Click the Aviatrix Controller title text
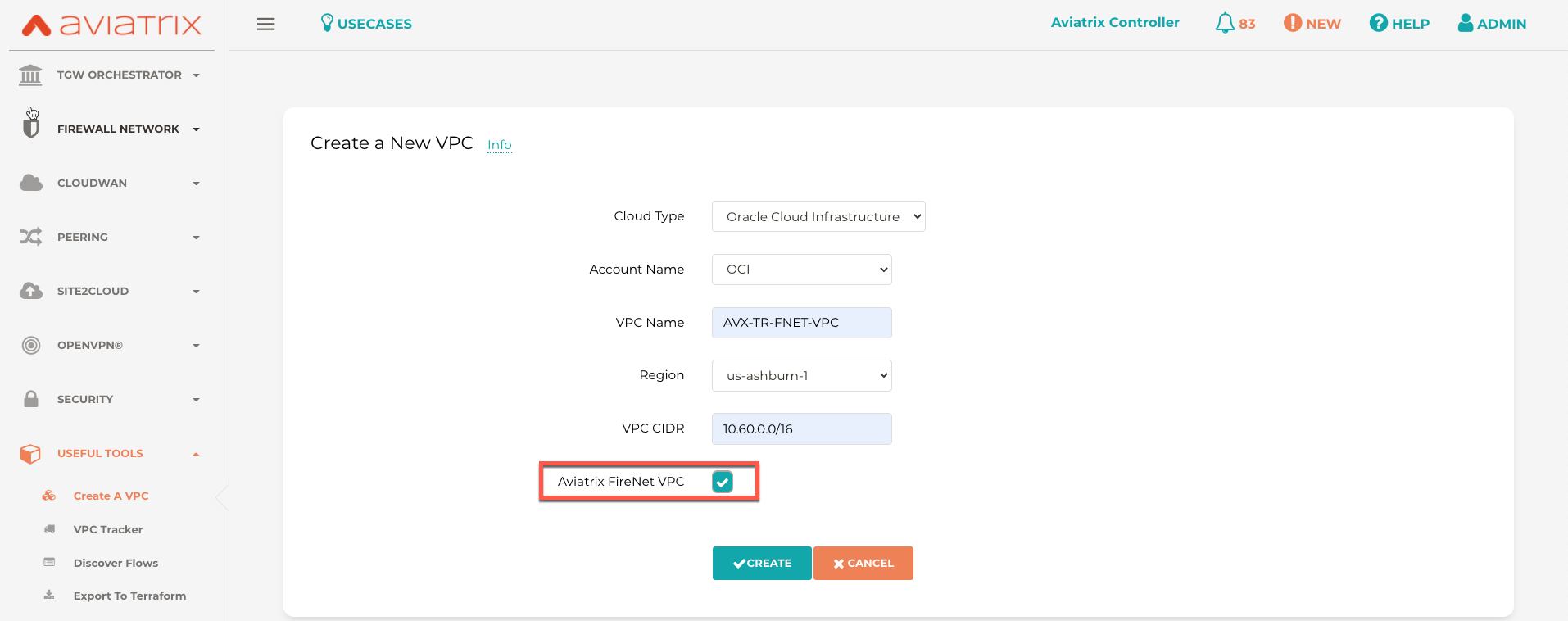This screenshot has width=1568, height=621. [1115, 22]
